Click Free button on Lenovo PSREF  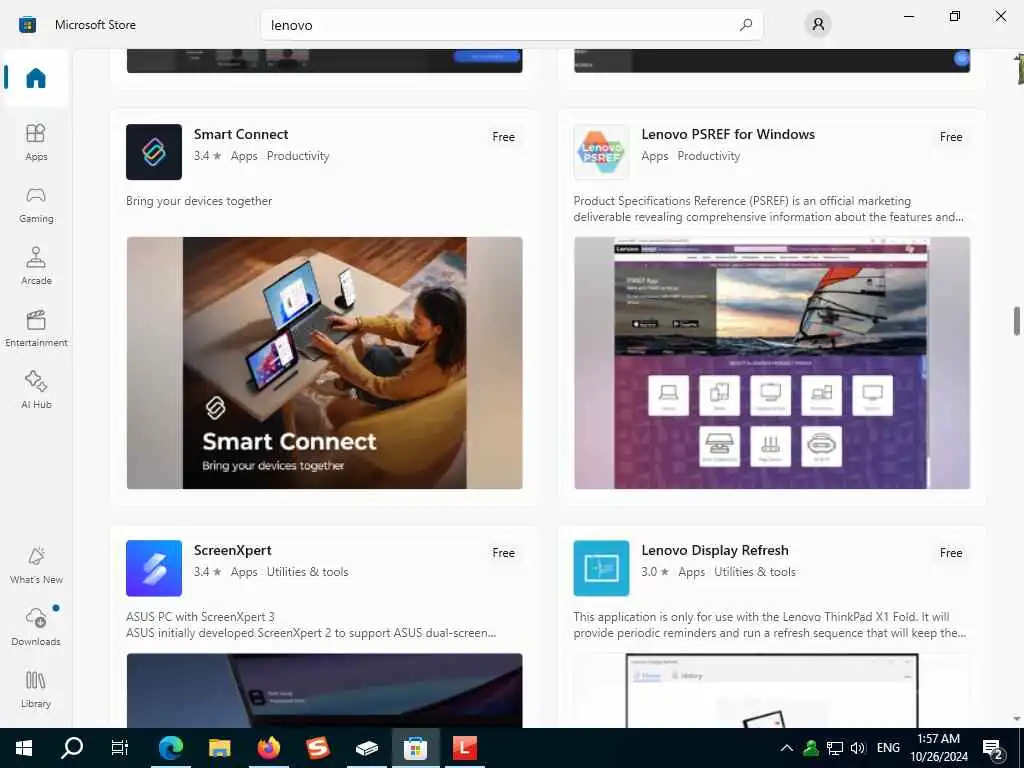coord(951,136)
